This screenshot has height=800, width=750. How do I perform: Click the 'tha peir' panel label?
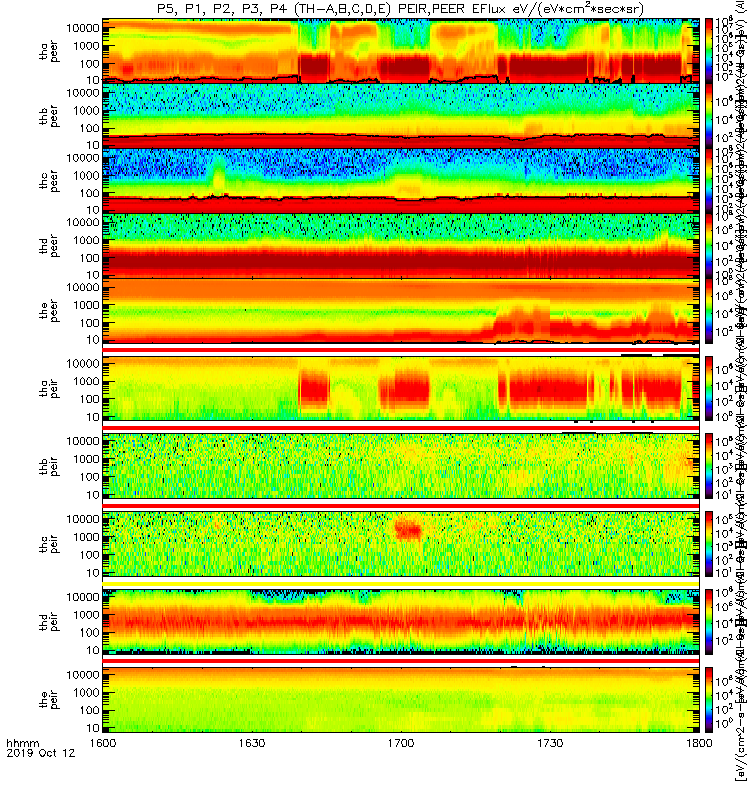49,388
